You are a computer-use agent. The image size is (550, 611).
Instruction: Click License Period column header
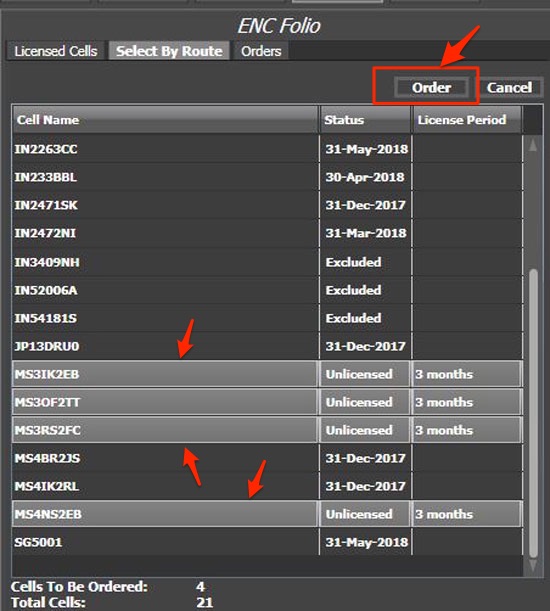[467, 120]
